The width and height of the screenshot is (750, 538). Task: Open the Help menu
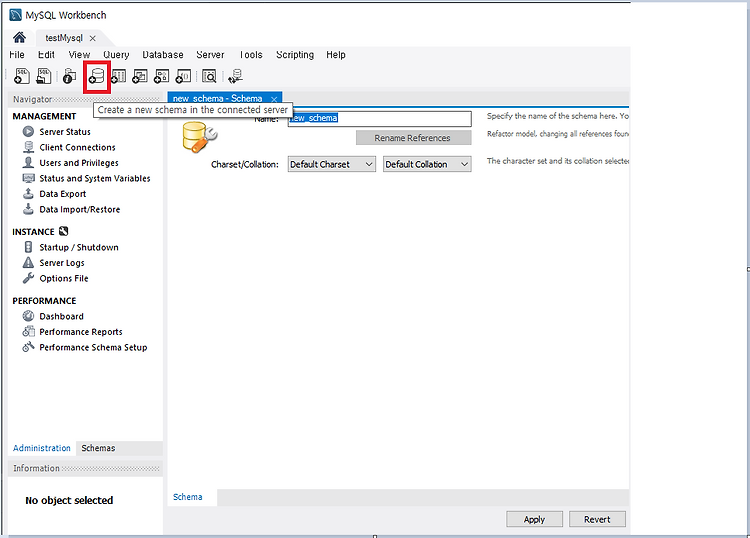[x=336, y=55]
